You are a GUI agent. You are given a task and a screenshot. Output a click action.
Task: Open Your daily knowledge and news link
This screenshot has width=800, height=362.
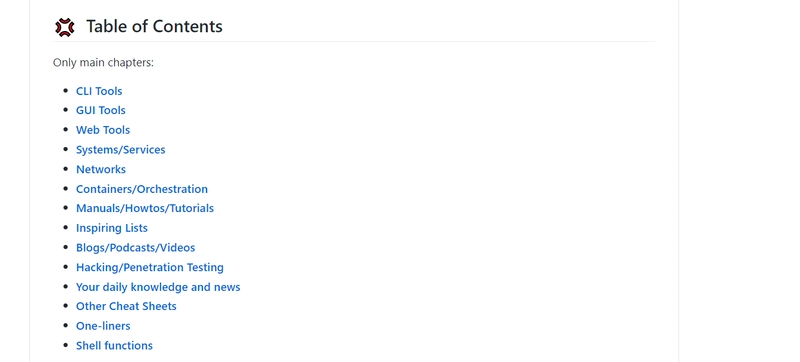tap(158, 287)
